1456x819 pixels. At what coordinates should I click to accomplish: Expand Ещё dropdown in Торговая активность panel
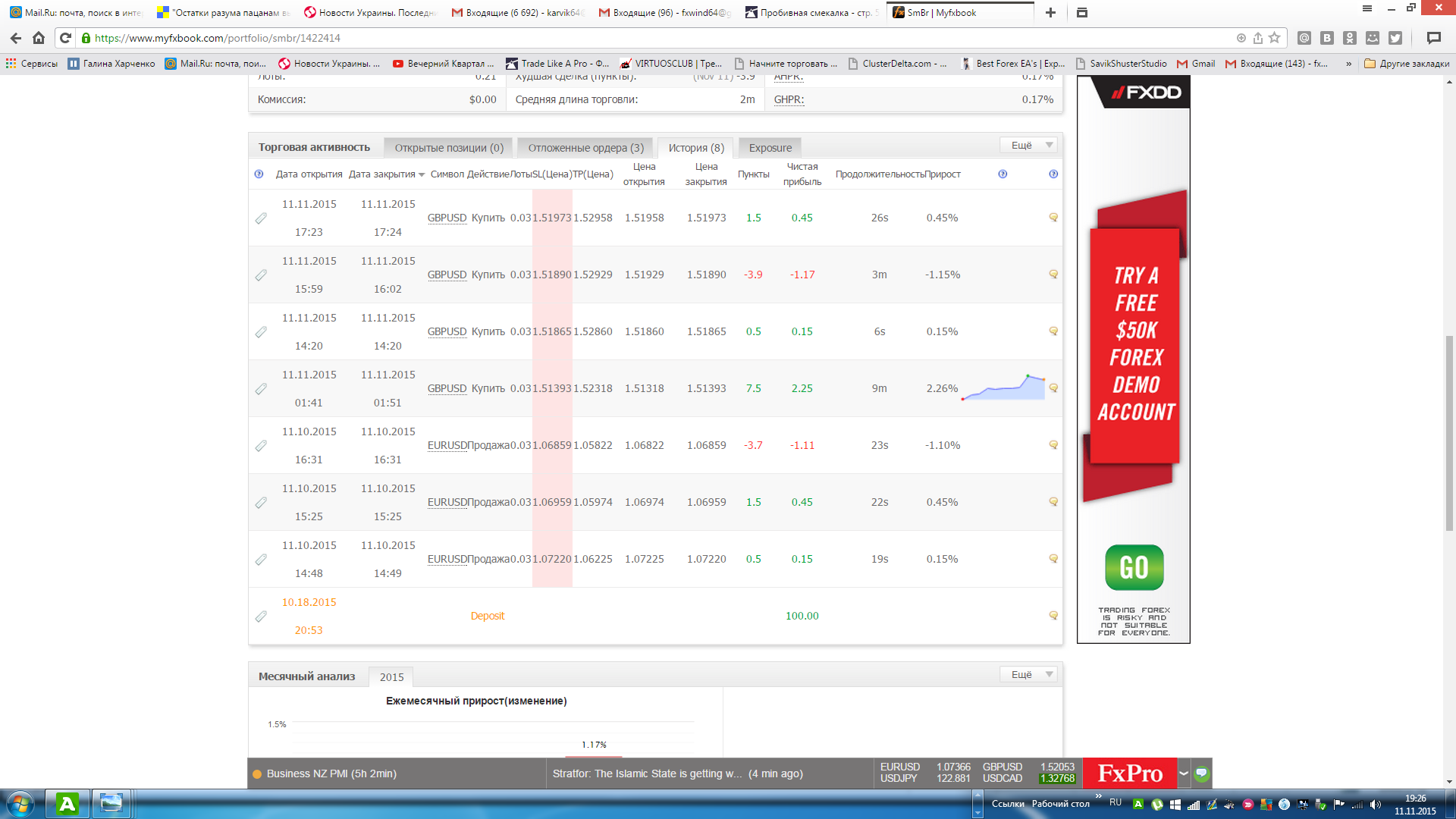[x=1028, y=145]
